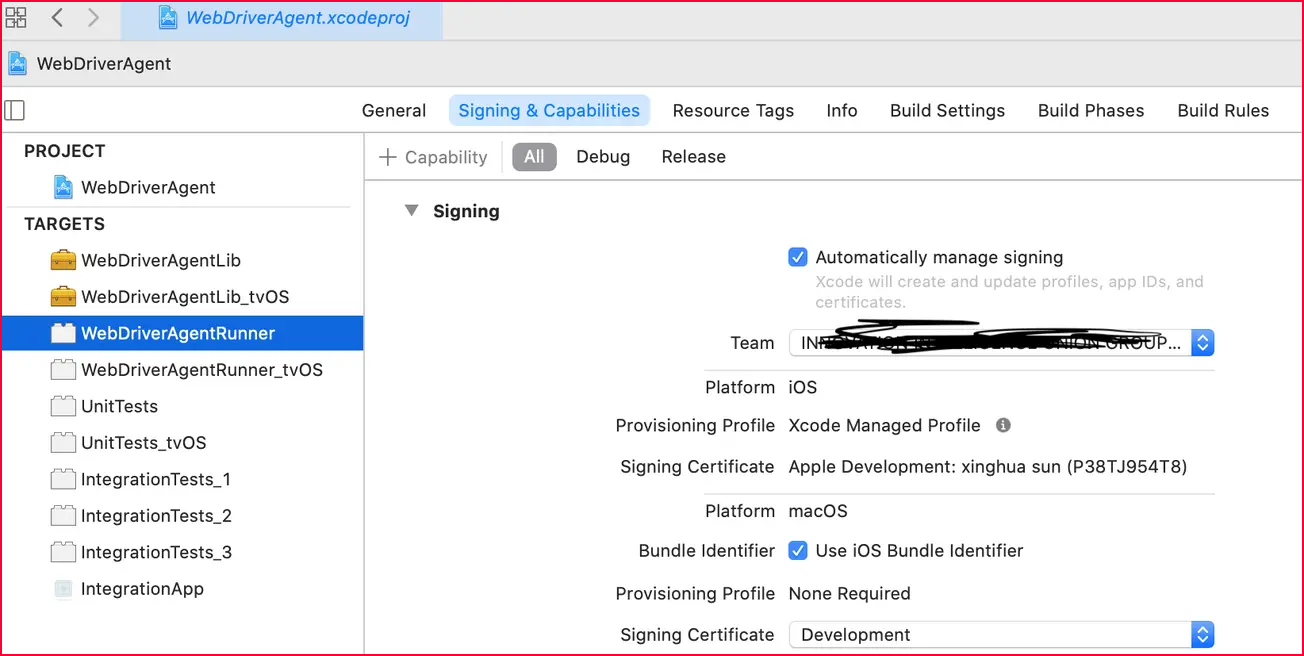The height and width of the screenshot is (656, 1304).
Task: Click the iOS platform value
Action: 803,387
